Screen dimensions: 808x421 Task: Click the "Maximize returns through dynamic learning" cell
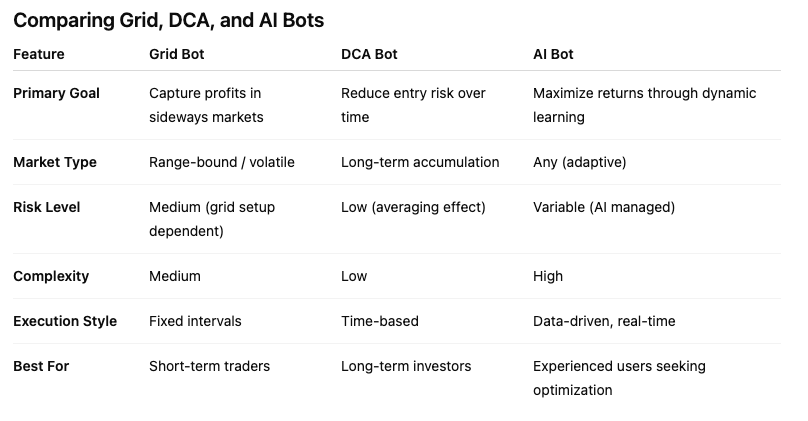(x=644, y=105)
